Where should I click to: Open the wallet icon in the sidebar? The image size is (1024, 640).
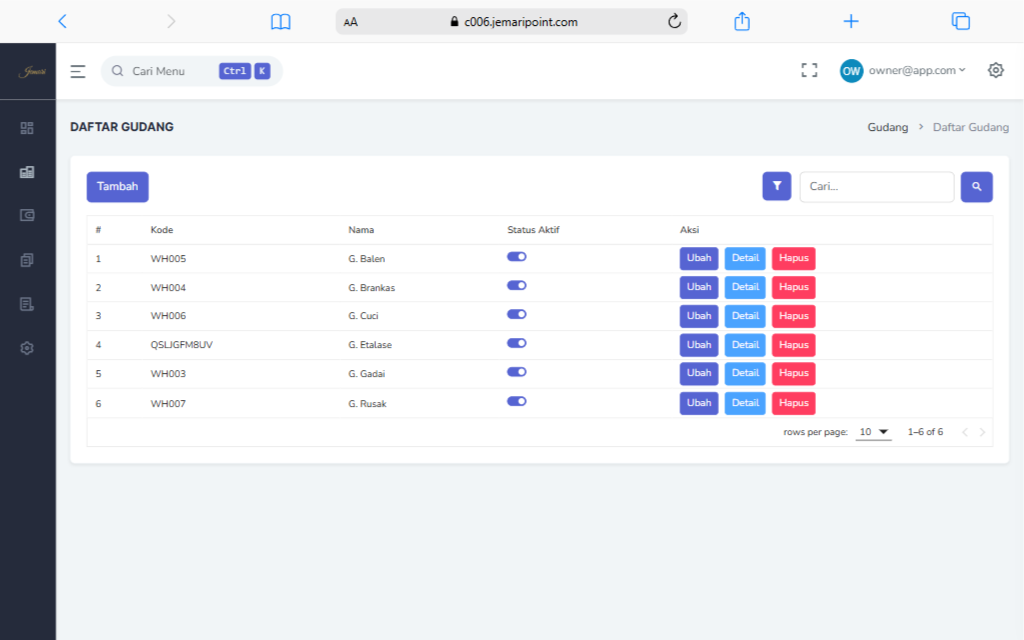27,215
